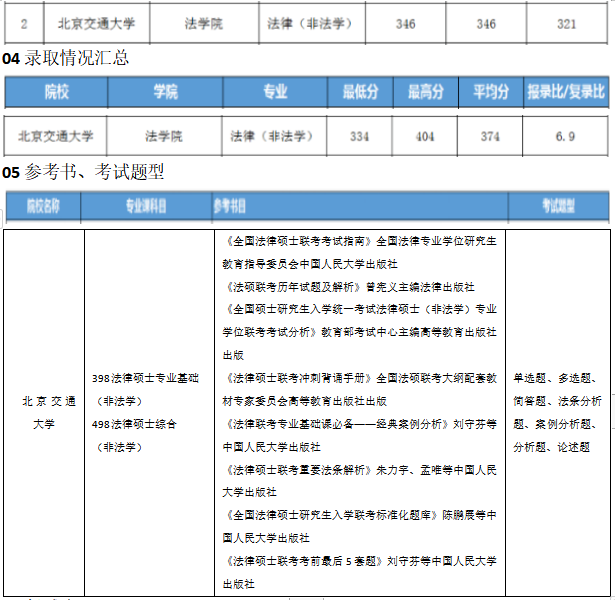Screen dimensions: 615x600
Task: Select the '参考书目' header cell
Action: click(360, 206)
